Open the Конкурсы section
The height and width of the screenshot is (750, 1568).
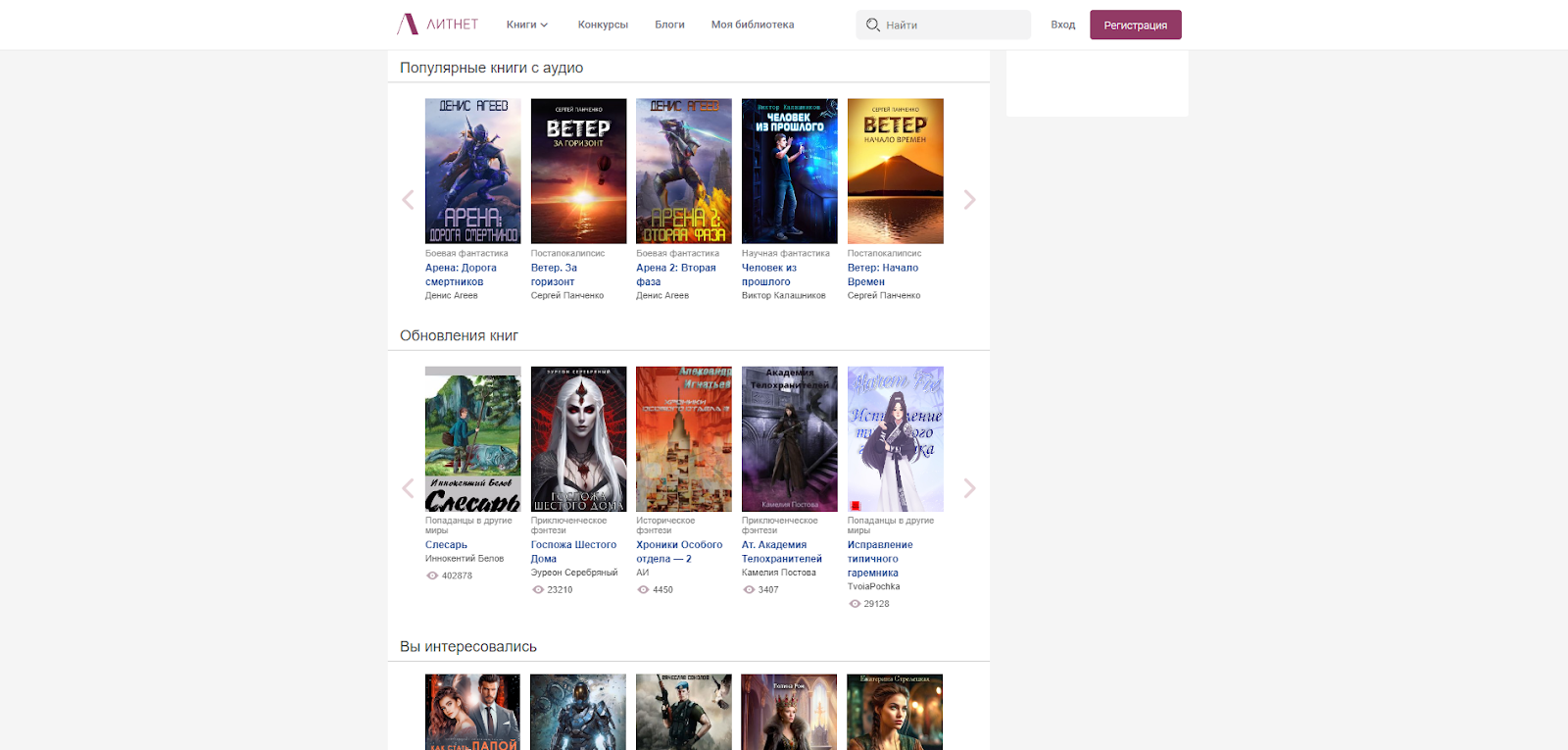[603, 25]
